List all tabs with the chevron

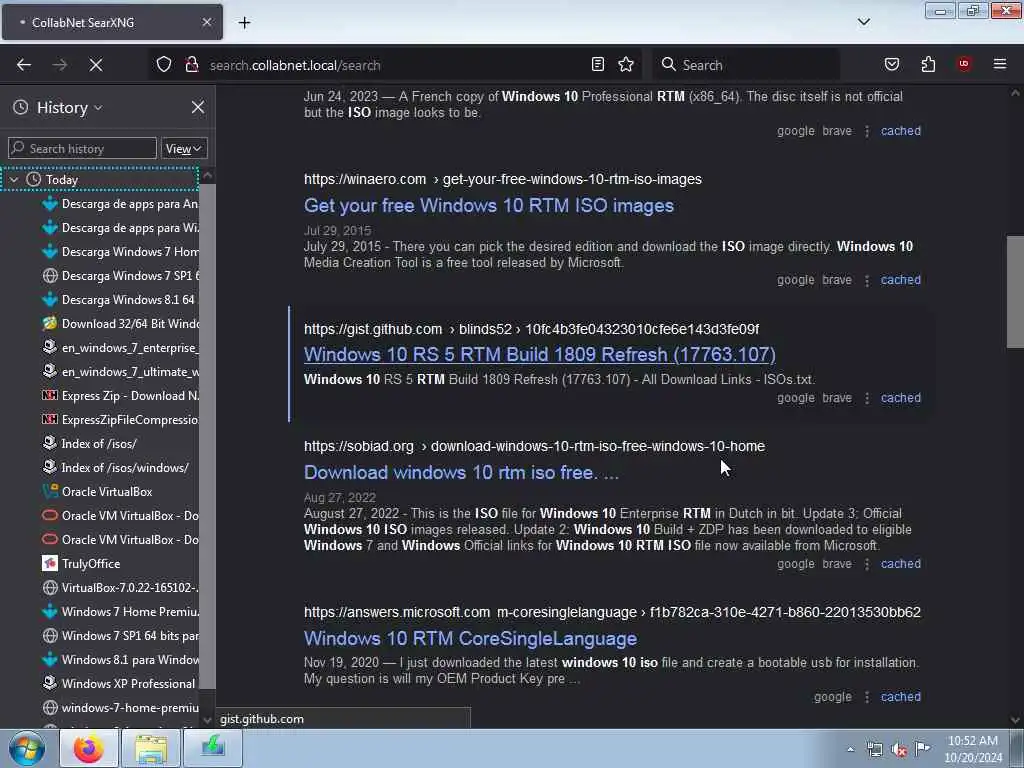tap(863, 22)
